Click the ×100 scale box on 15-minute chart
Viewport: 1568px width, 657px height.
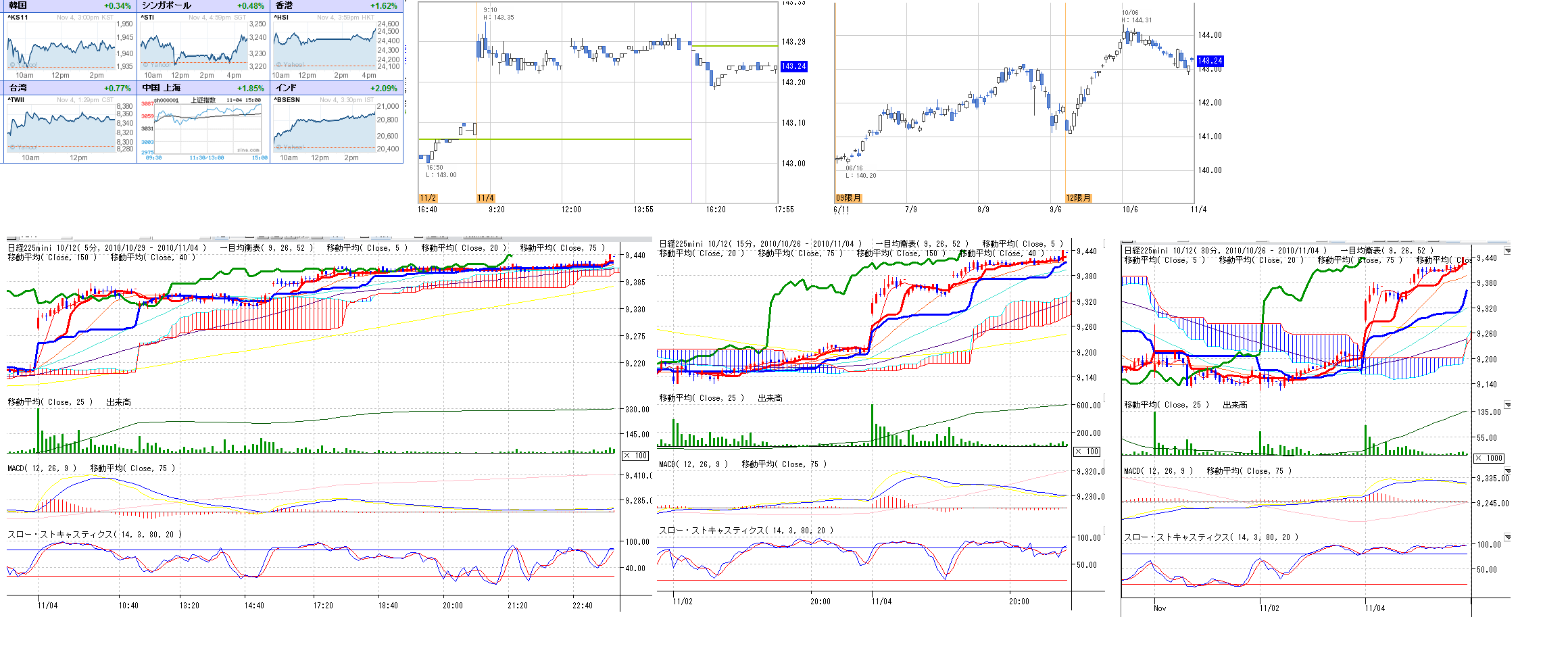1087,452
